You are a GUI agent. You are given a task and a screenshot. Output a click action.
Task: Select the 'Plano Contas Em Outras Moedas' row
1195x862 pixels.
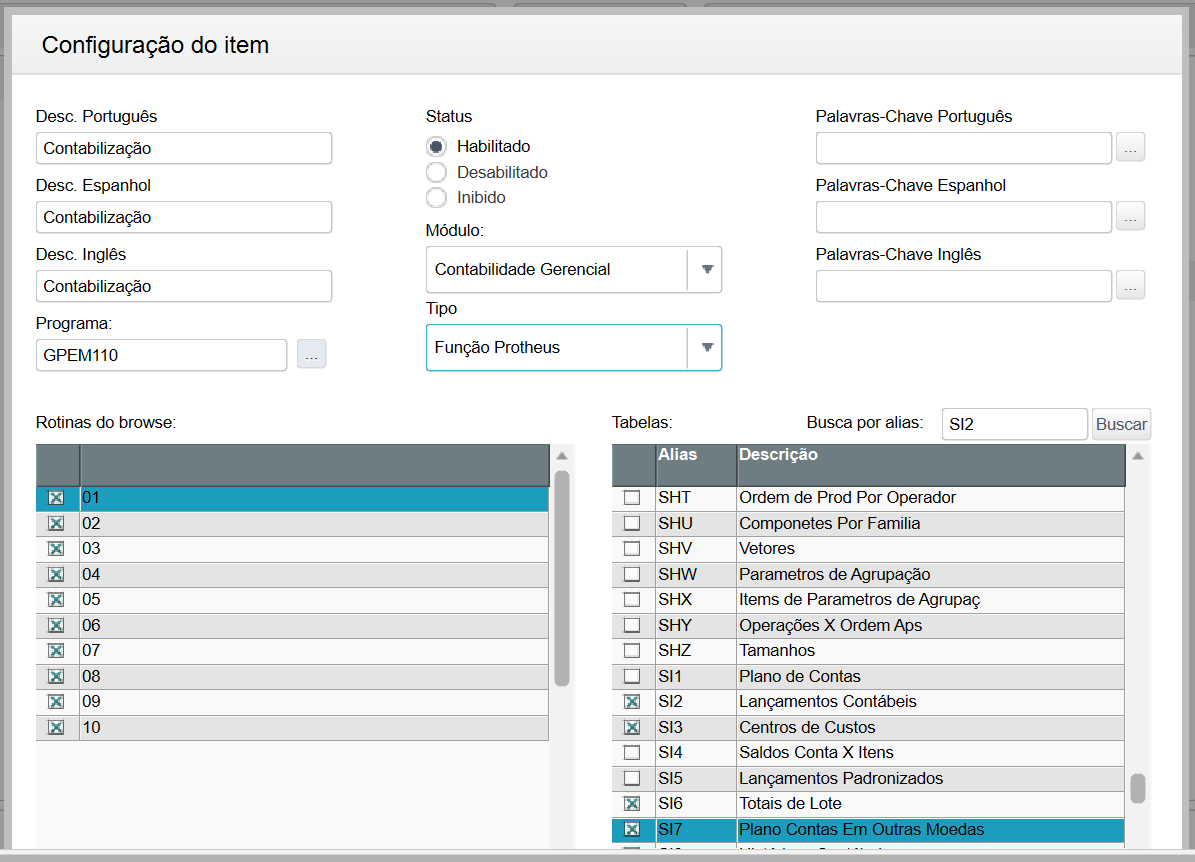tap(868, 829)
